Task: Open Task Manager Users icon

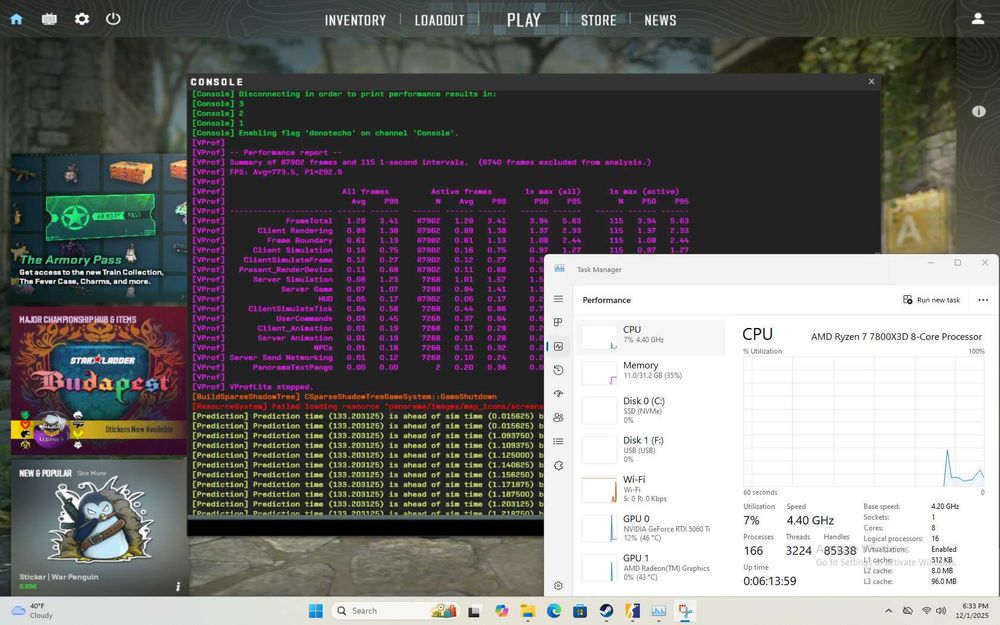Action: point(559,417)
